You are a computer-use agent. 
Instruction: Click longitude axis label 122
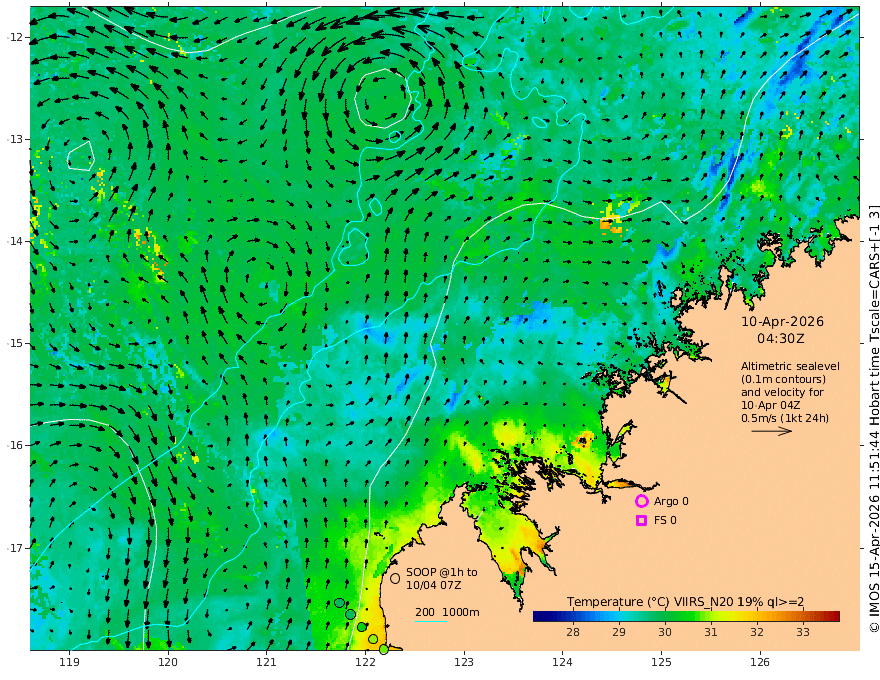click(x=365, y=663)
